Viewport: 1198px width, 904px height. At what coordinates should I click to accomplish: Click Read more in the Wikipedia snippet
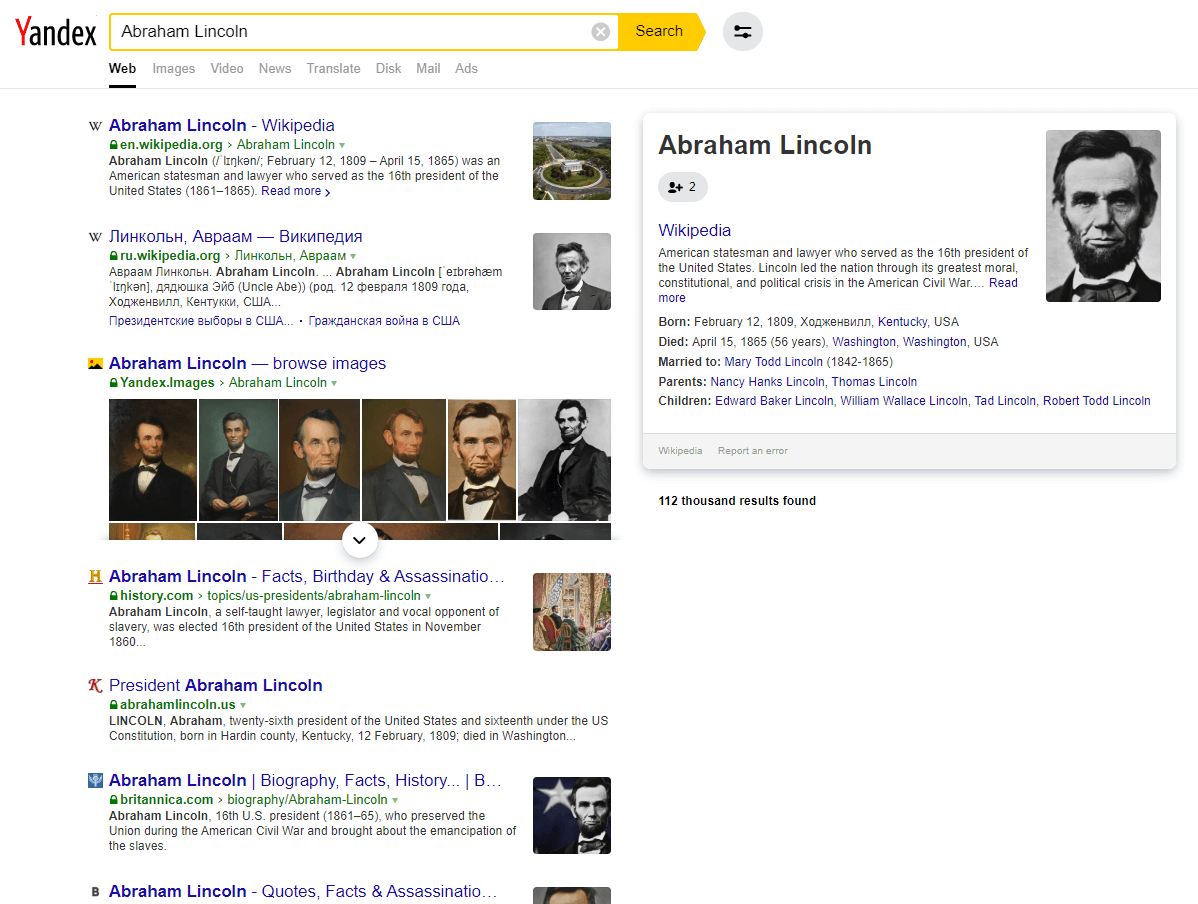tap(296, 191)
